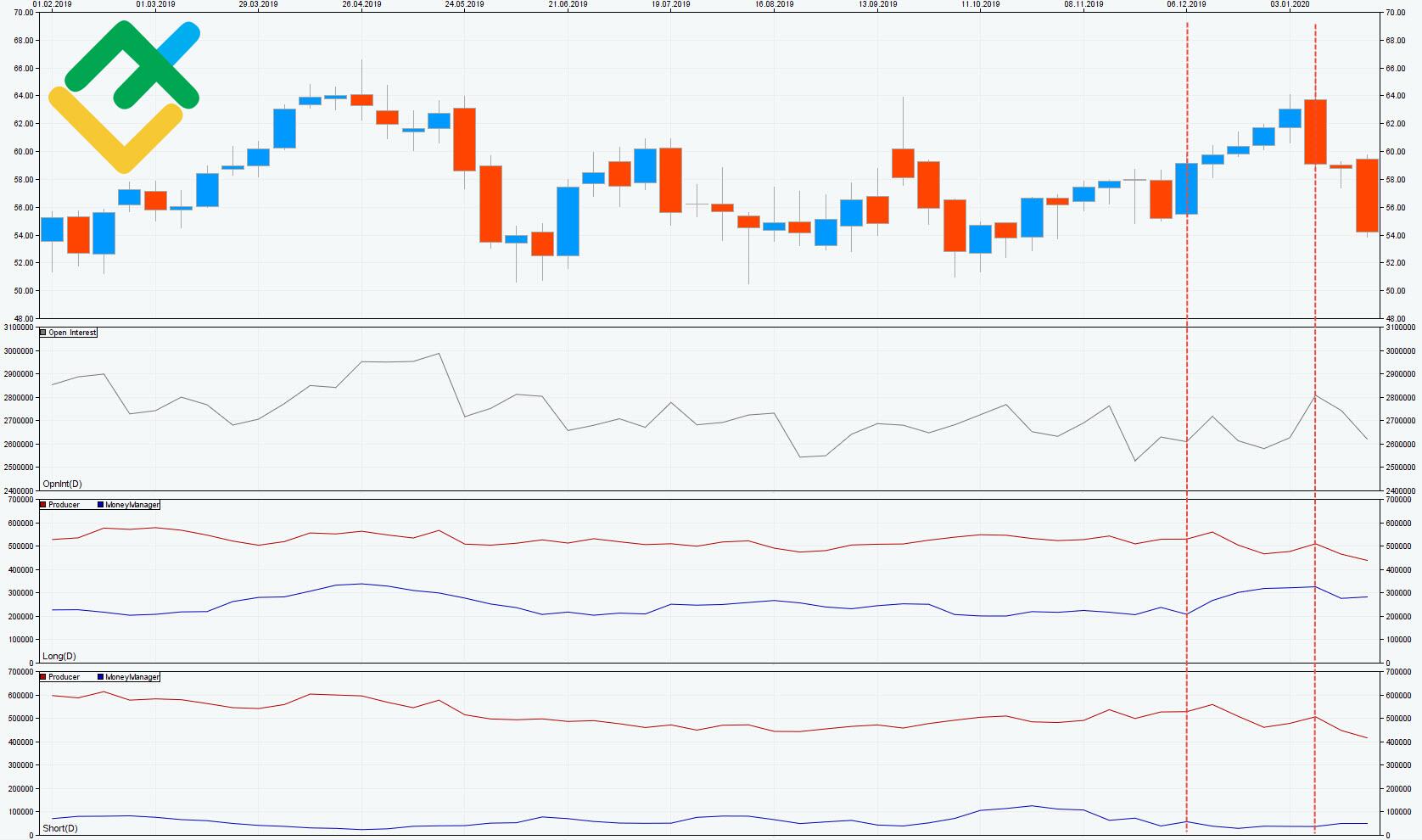Click the tall red candle on second dashed line

[x=1315, y=132]
